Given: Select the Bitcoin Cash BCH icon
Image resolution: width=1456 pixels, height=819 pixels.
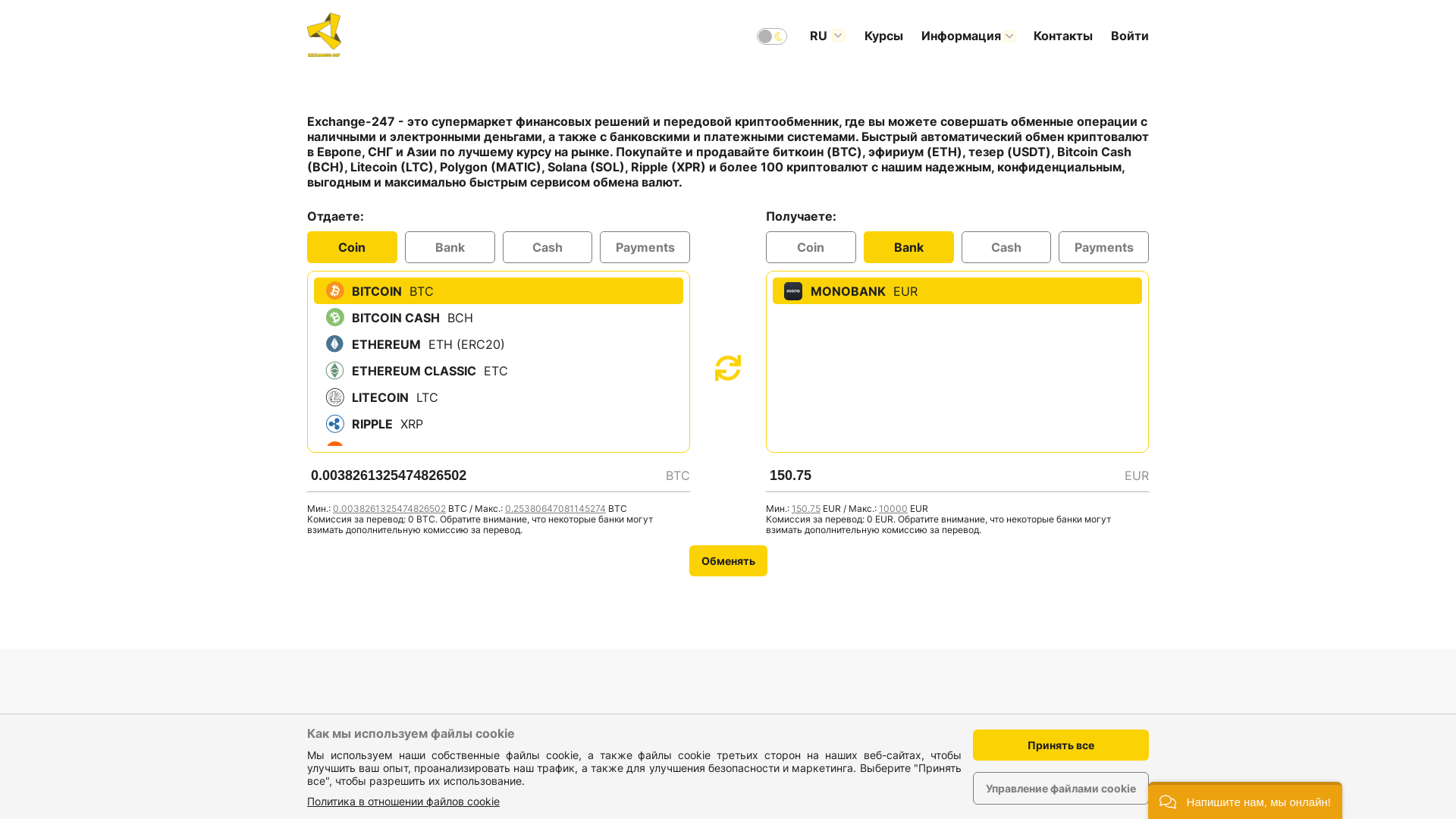Looking at the screenshot, I should (x=334, y=318).
